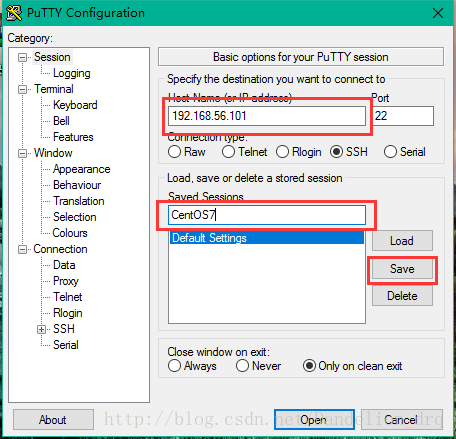456x439 pixels.
Task: Load the selected saved session
Action: tap(402, 241)
